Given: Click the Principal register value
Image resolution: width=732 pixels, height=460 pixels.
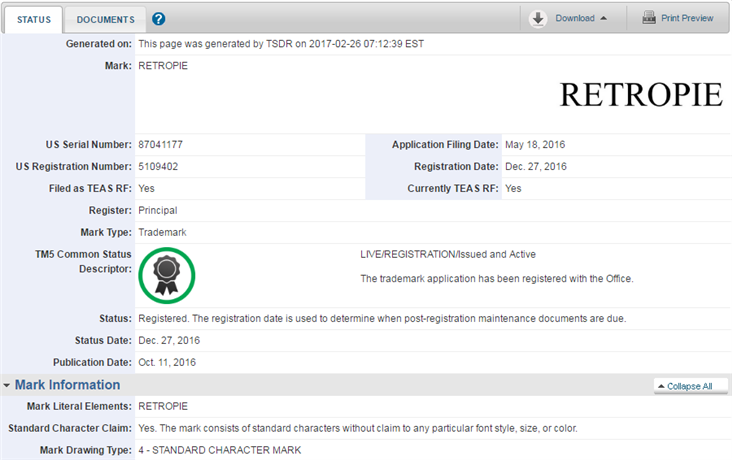Looking at the screenshot, I should 158,211.
